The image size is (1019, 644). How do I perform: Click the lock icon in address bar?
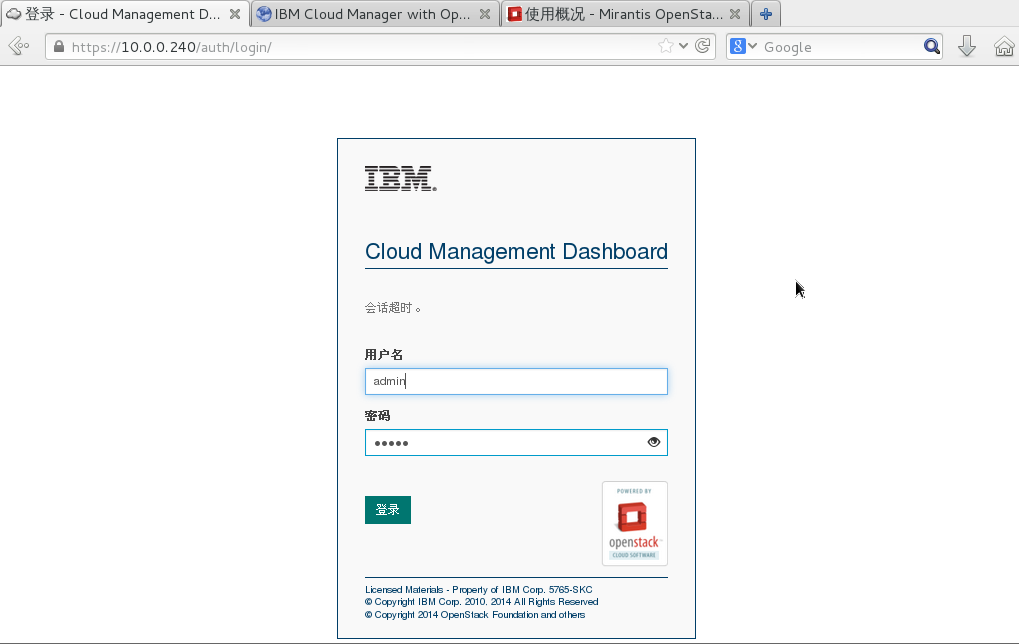59,47
